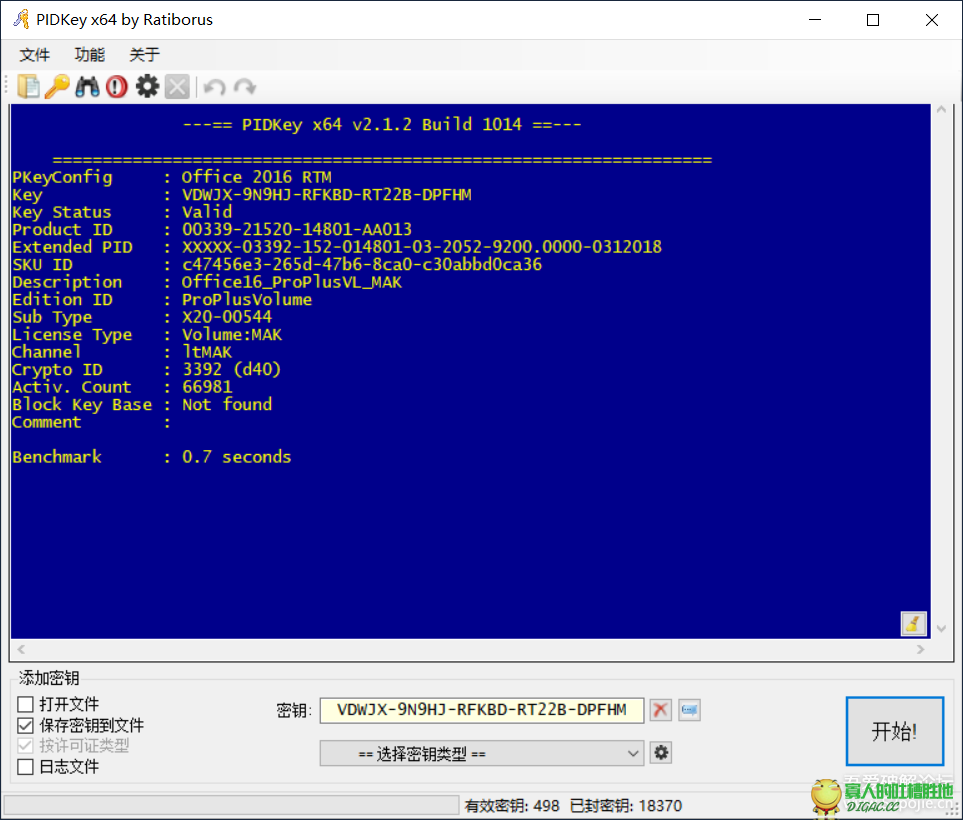Screen dimensions: 963x820
Task: Click the greyed X toolbar icon
Action: (x=177, y=87)
